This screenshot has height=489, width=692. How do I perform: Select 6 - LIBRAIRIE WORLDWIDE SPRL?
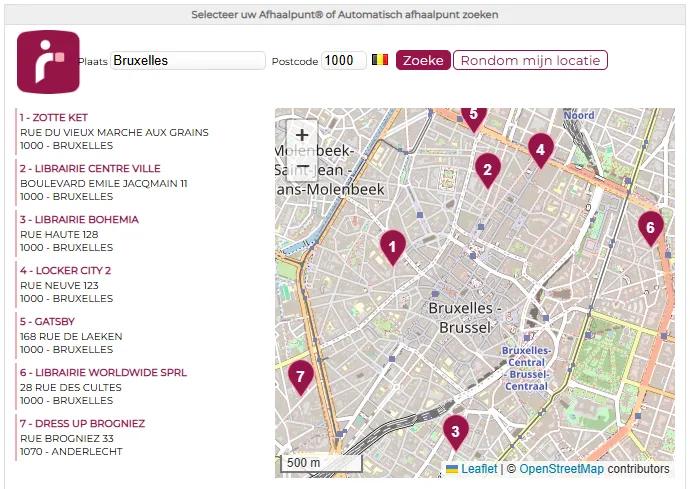pyautogui.click(x=103, y=372)
